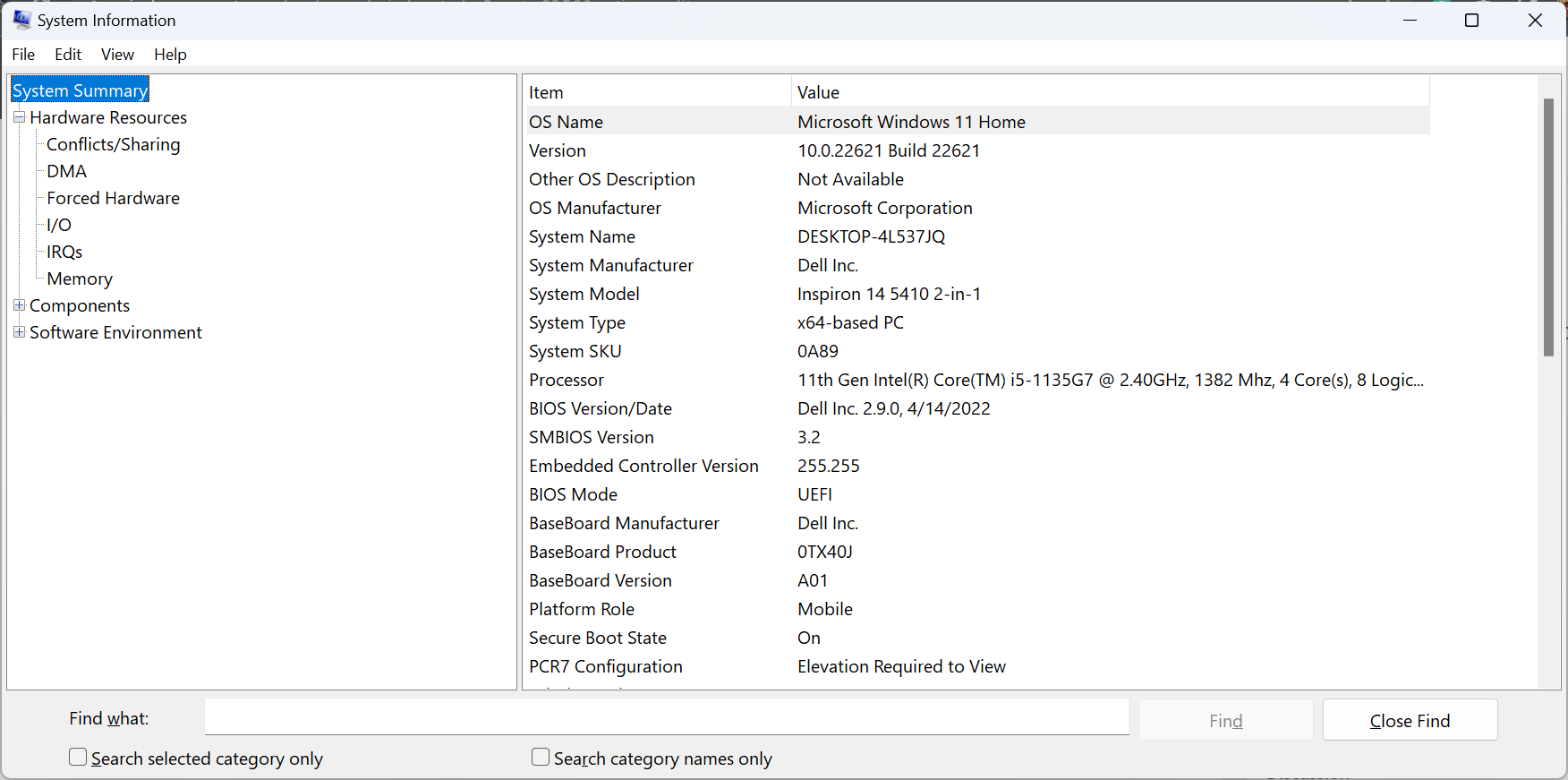Click the 11th Gen Intel Core processor value

(1111, 380)
